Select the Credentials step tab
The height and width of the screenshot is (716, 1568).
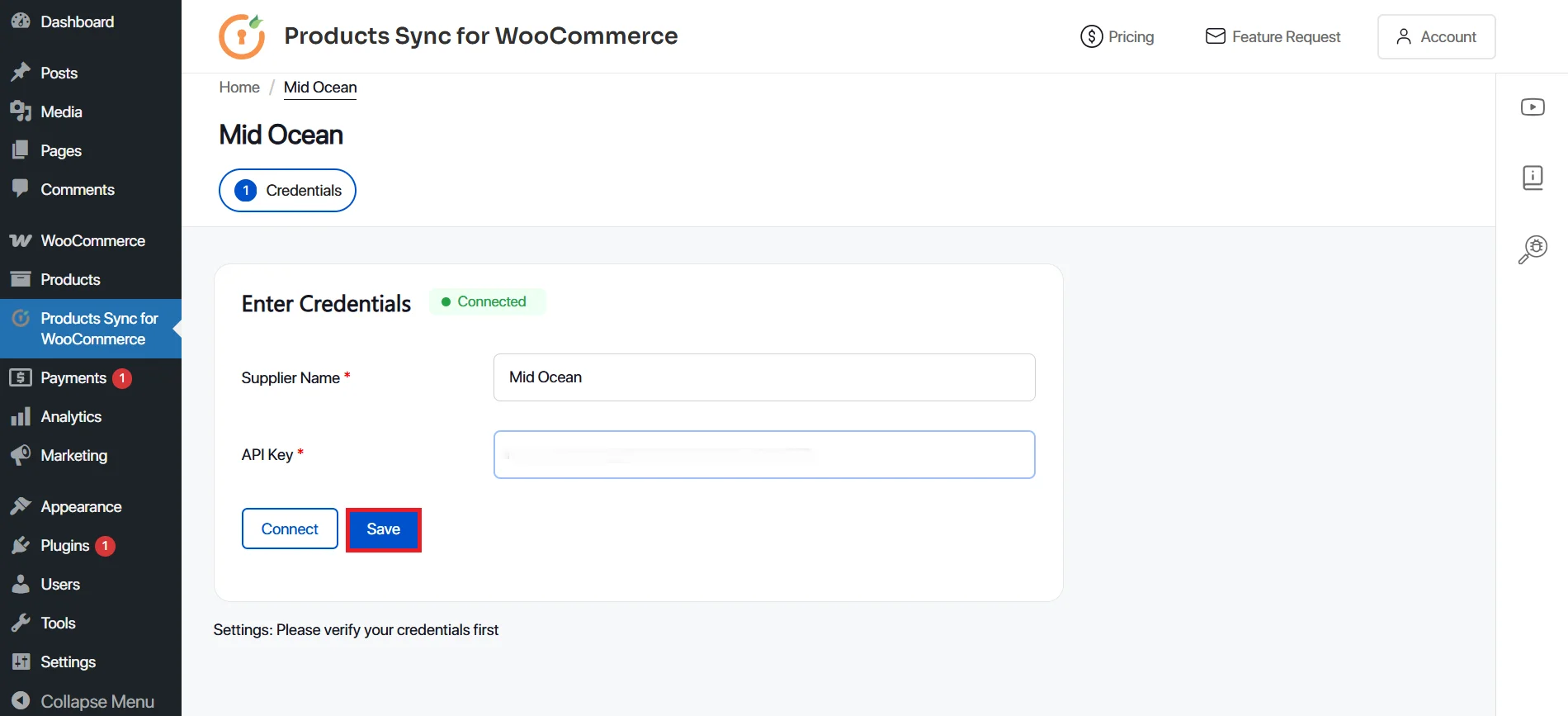click(287, 191)
